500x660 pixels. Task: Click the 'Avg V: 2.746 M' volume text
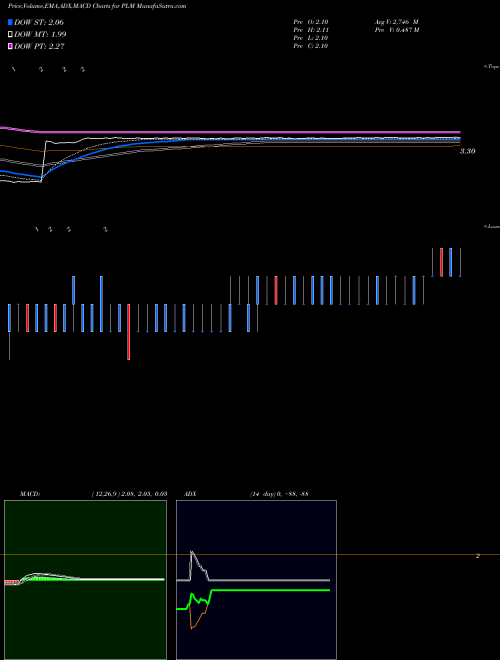pos(396,22)
